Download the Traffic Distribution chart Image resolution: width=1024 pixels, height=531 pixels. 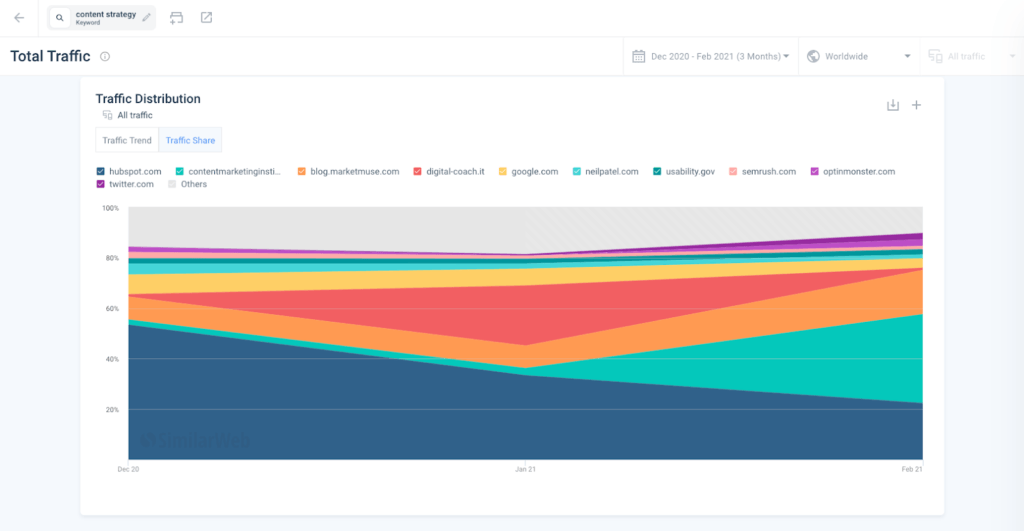point(893,105)
